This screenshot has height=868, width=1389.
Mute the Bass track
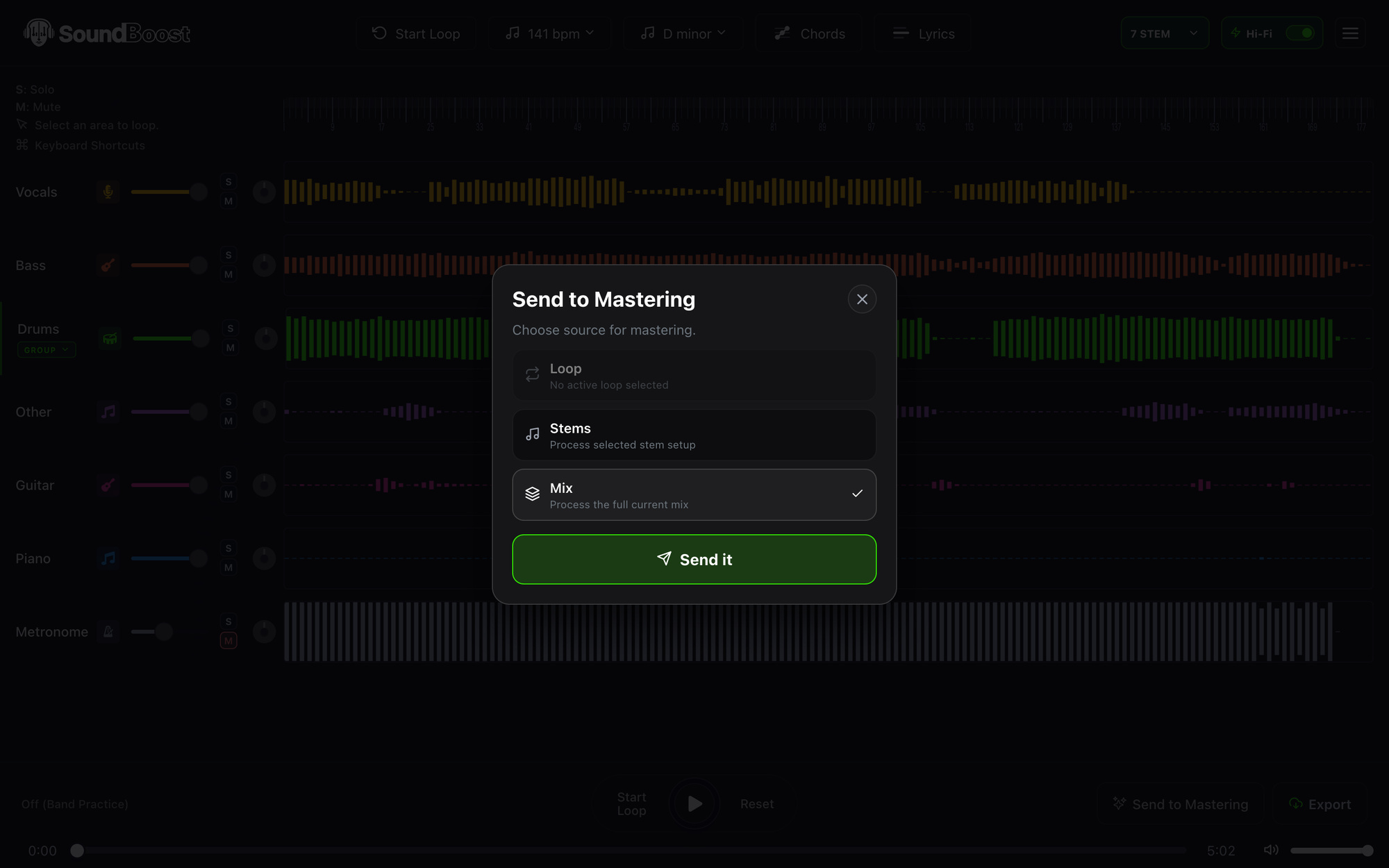point(228,274)
